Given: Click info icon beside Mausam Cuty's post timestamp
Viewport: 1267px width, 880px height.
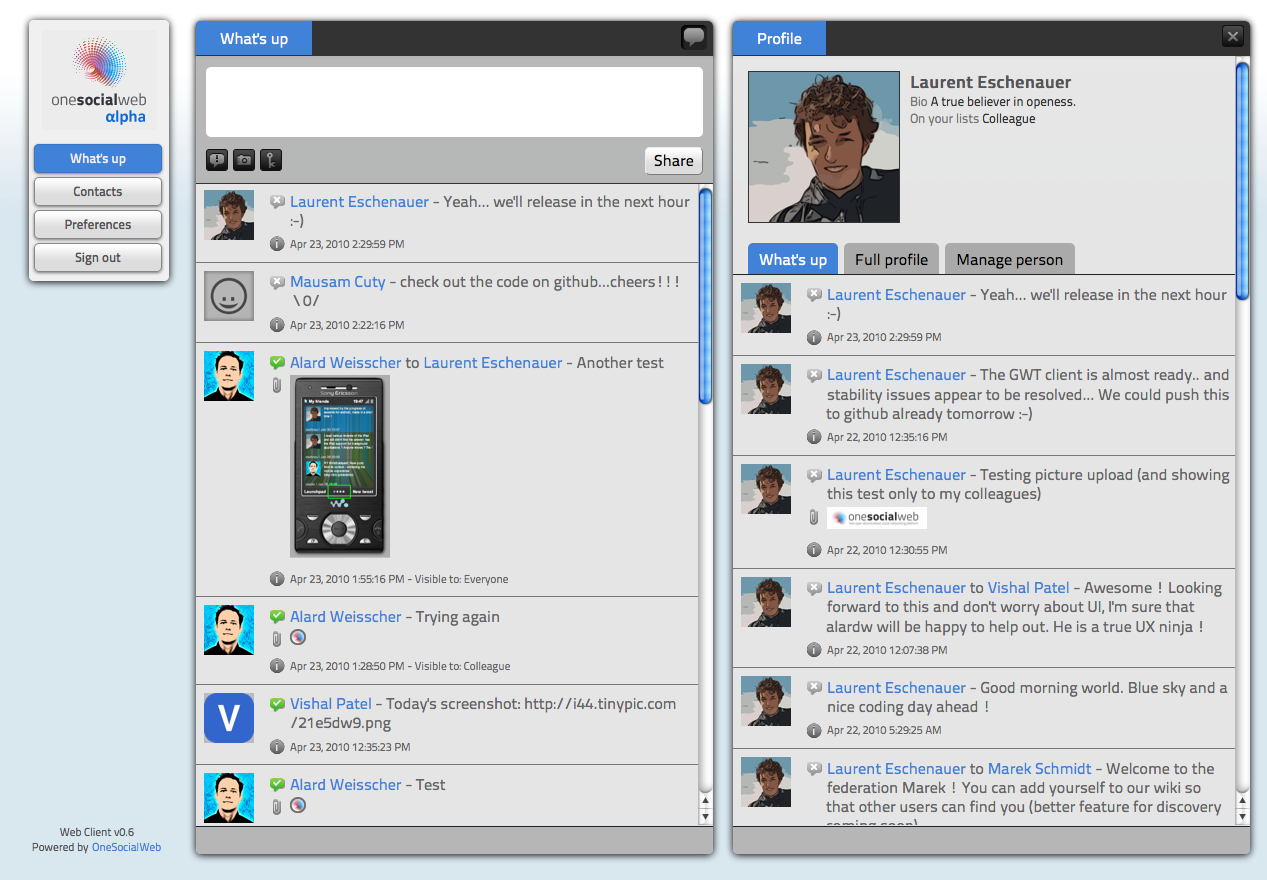Looking at the screenshot, I should [277, 325].
